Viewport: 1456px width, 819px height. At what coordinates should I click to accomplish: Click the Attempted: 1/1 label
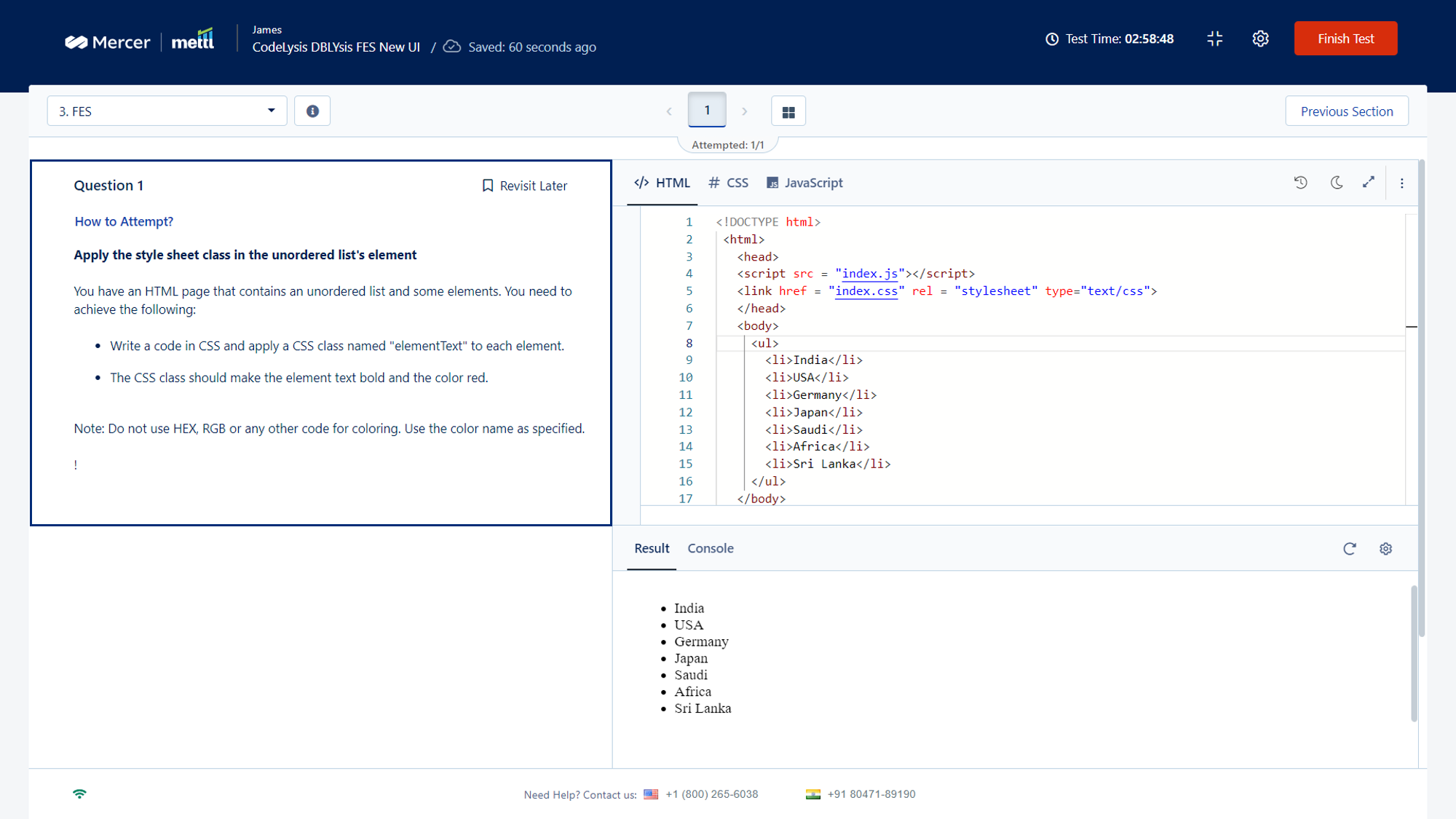coord(727,145)
